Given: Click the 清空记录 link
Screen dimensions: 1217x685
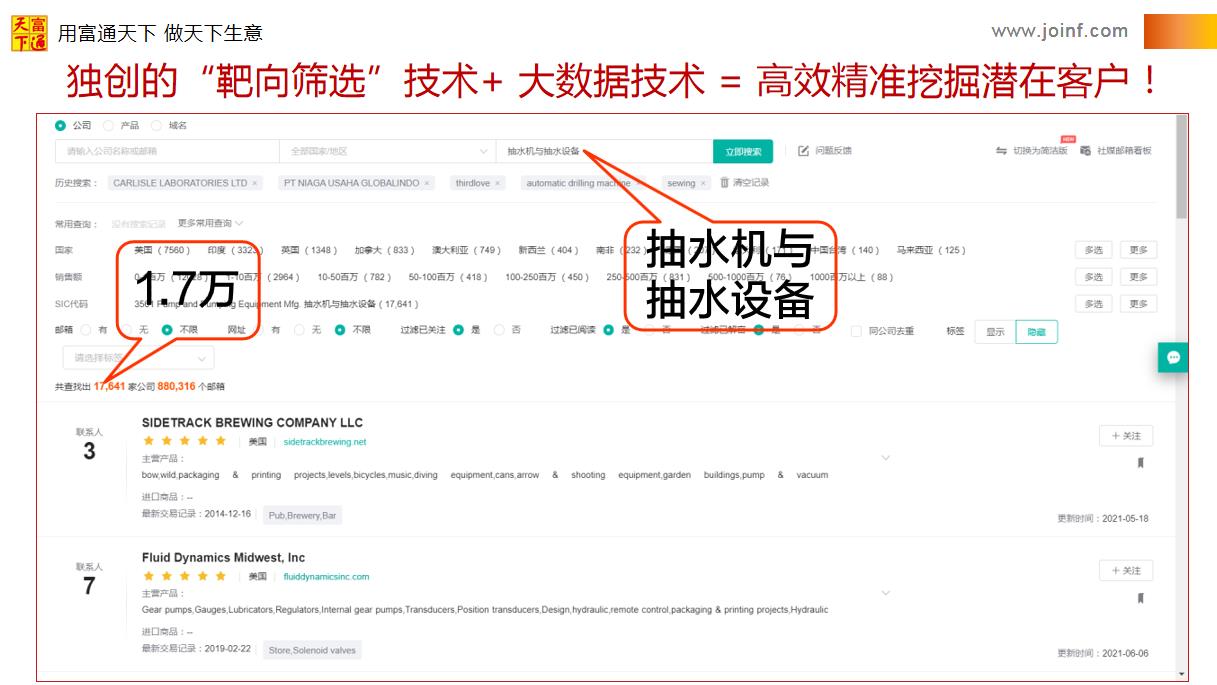Looking at the screenshot, I should (x=751, y=183).
